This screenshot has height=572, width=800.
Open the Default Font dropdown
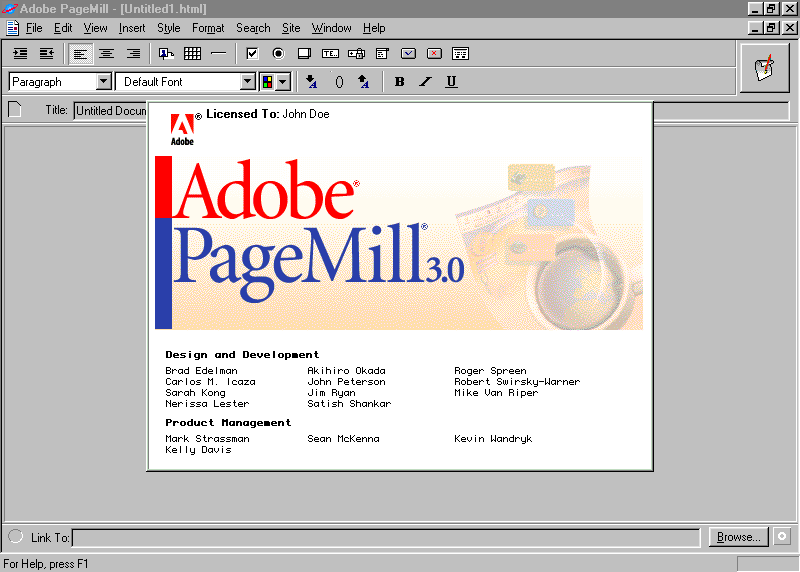pyautogui.click(x=247, y=82)
